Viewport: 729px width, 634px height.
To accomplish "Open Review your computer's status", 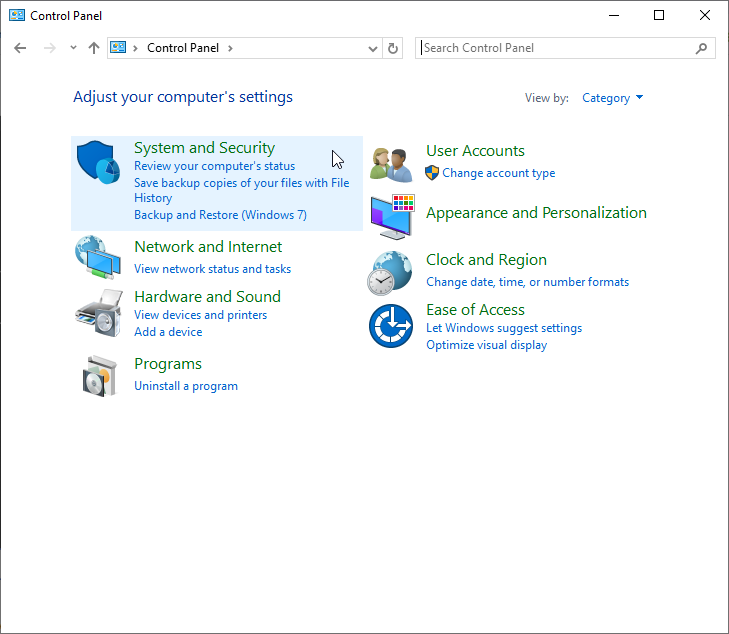I will (214, 166).
